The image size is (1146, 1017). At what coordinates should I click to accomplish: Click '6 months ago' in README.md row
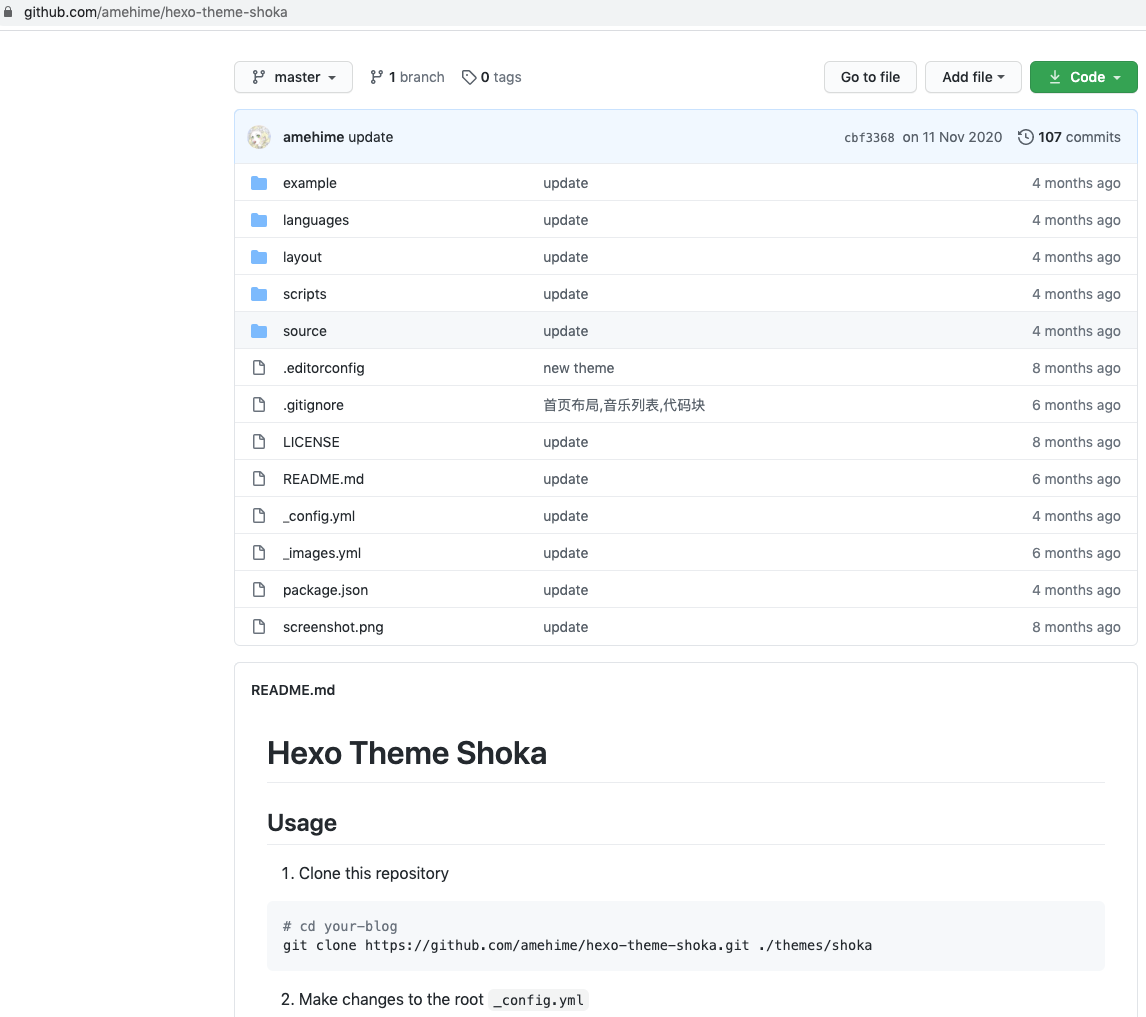1076,479
